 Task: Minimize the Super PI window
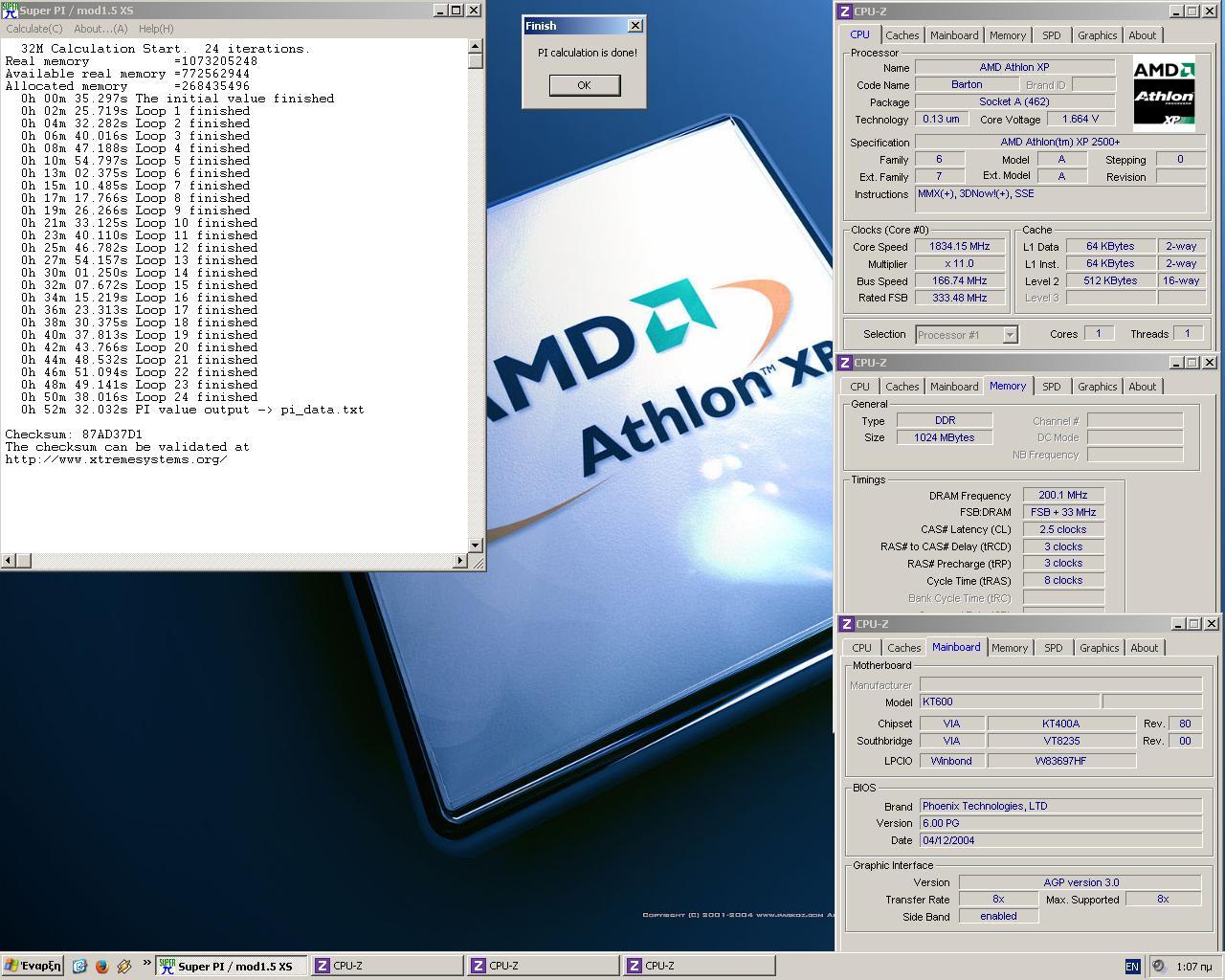(439, 11)
